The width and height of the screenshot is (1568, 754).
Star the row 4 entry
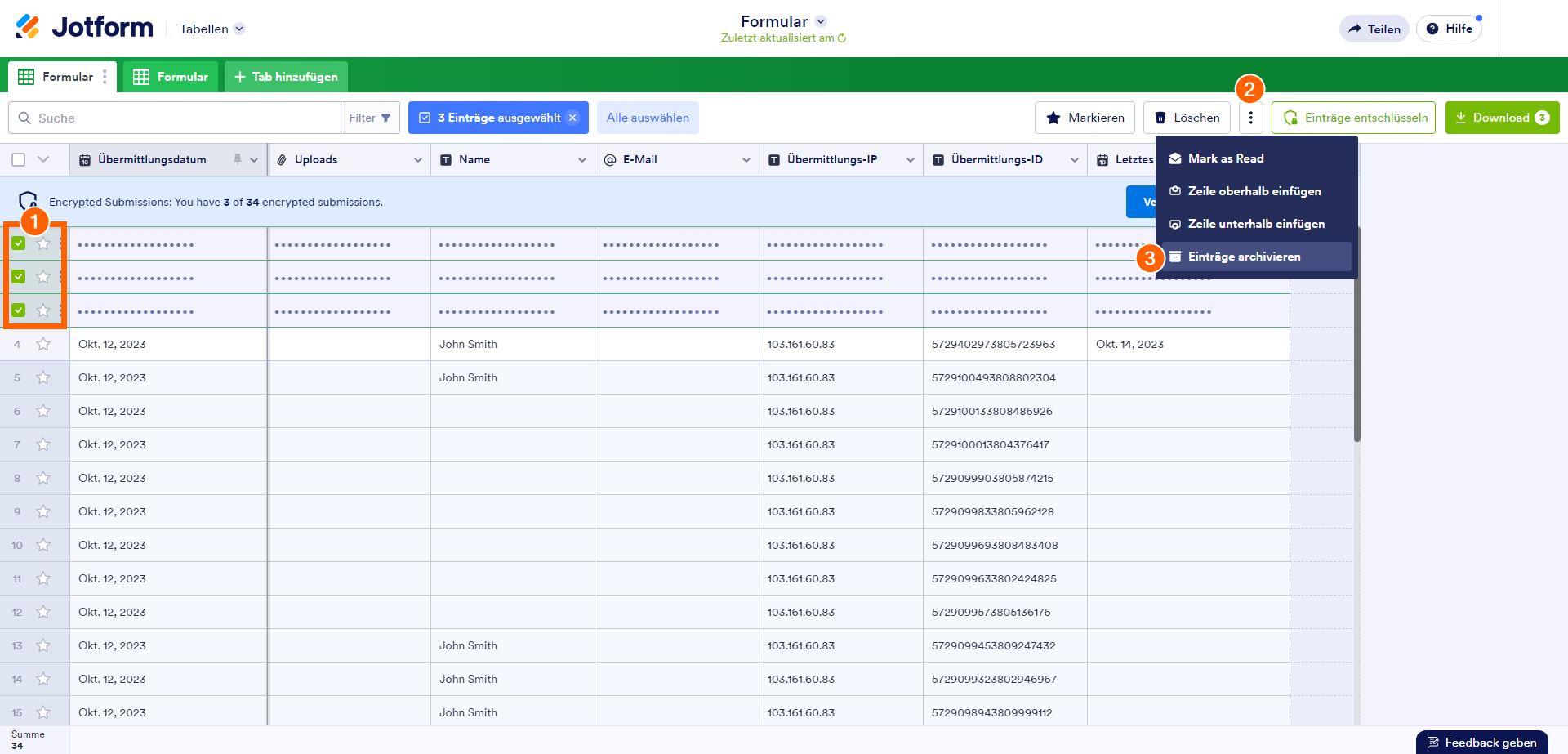[43, 344]
